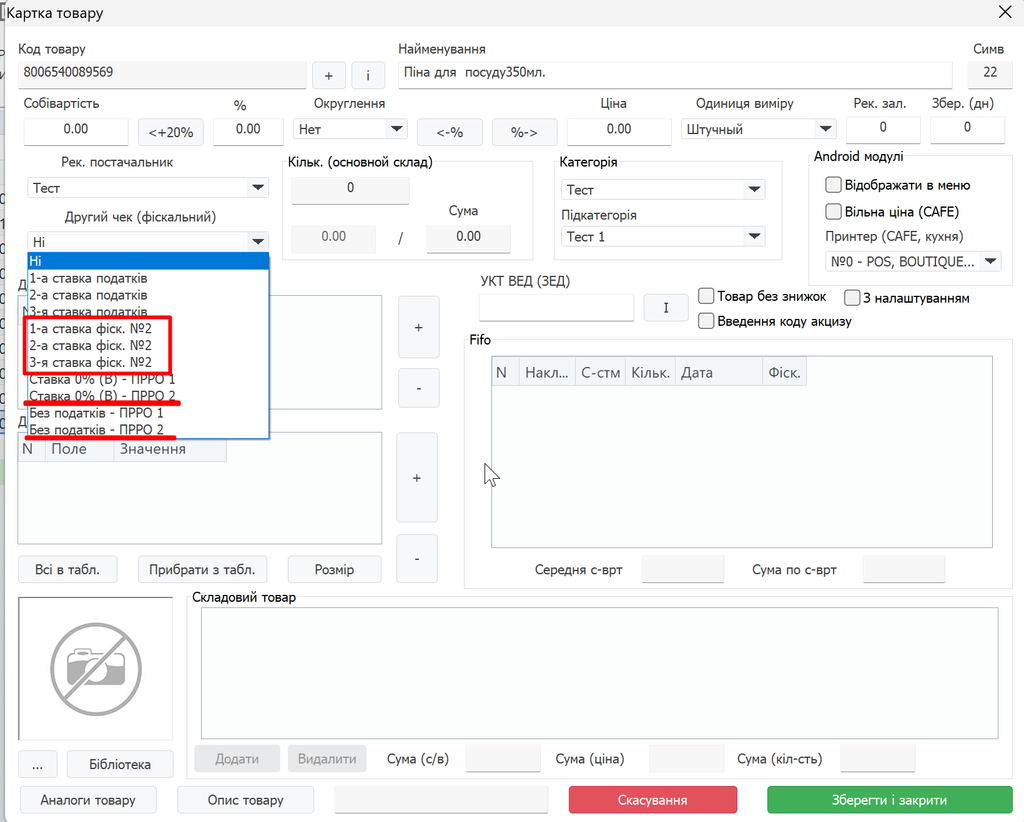Tick 'З налаштуванням' checkbox
The height and width of the screenshot is (822, 1024).
[x=852, y=298]
